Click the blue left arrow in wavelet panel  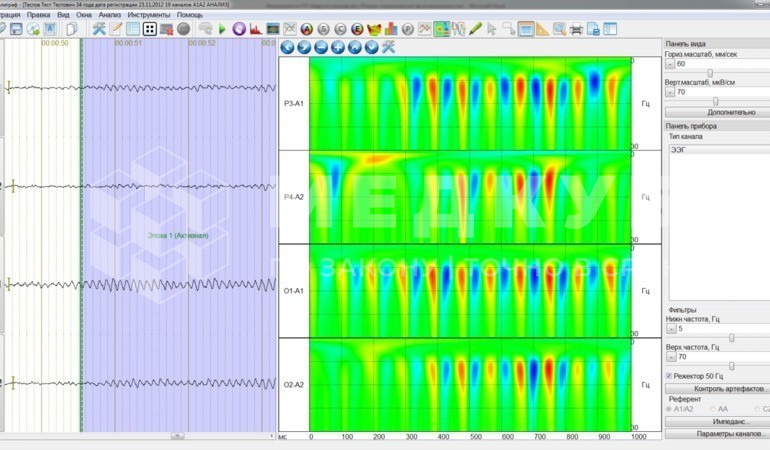pos(287,47)
